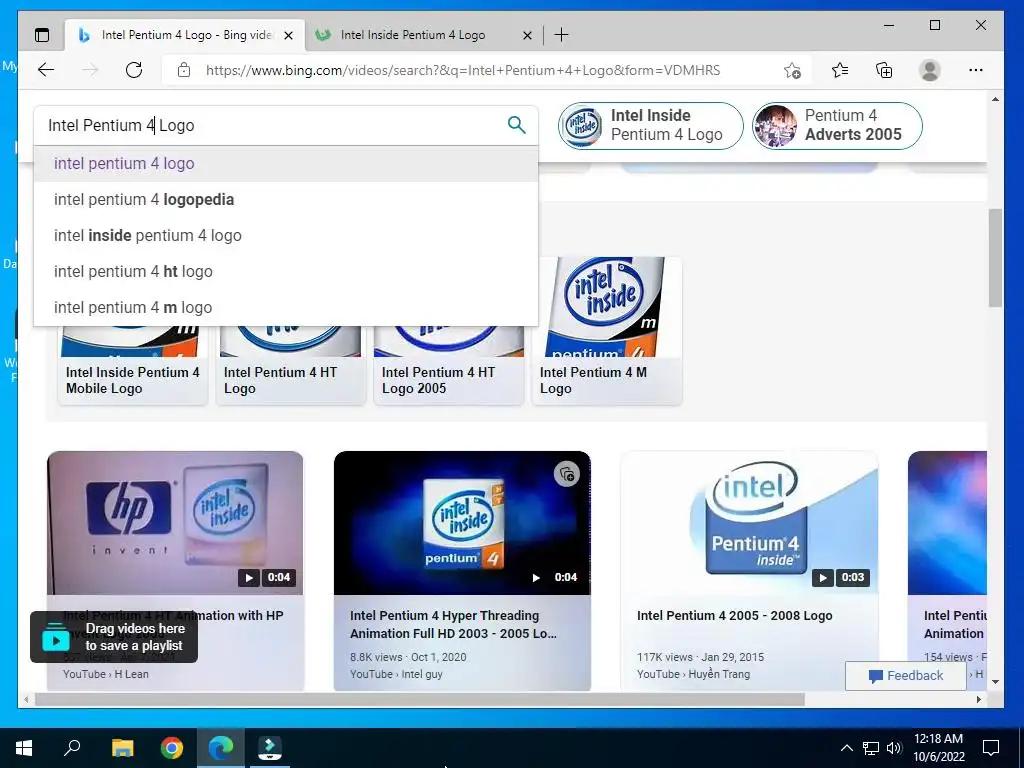This screenshot has width=1024, height=768.
Task: Open Intel Pentium 4 2005 - 2008 Logo title
Action: point(734,615)
